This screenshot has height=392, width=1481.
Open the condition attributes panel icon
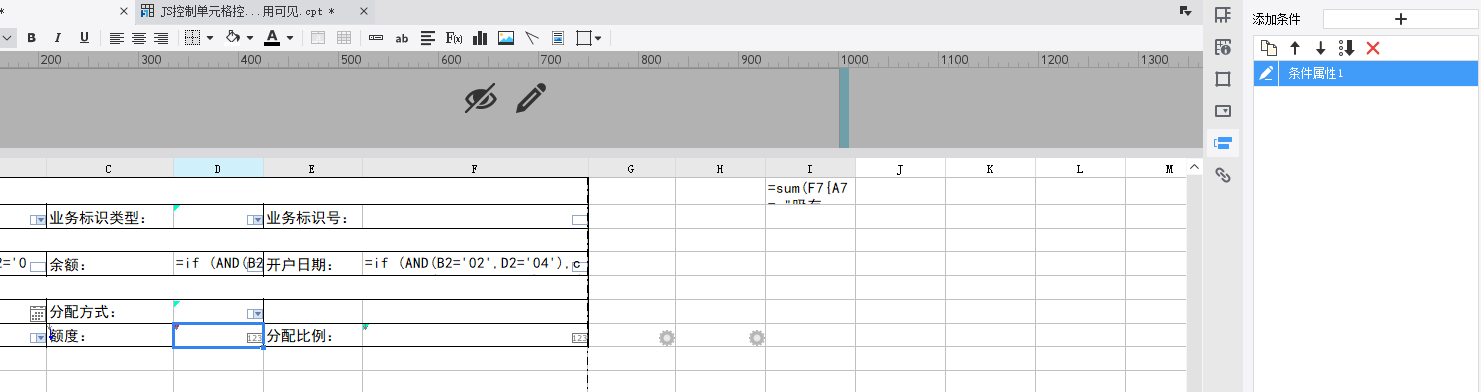pyautogui.click(x=1222, y=143)
